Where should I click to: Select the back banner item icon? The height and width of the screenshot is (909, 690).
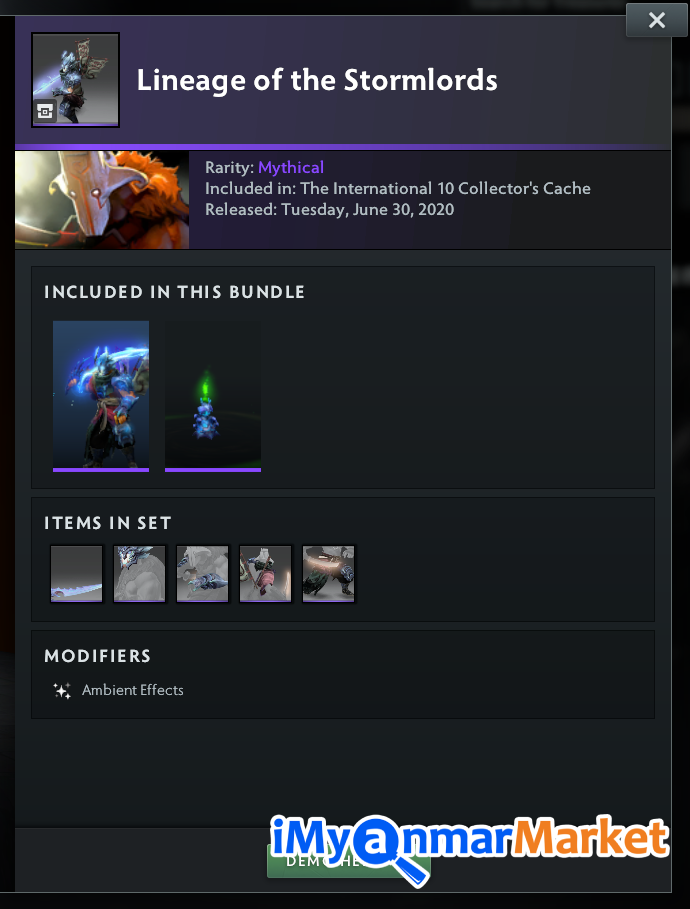pos(266,573)
